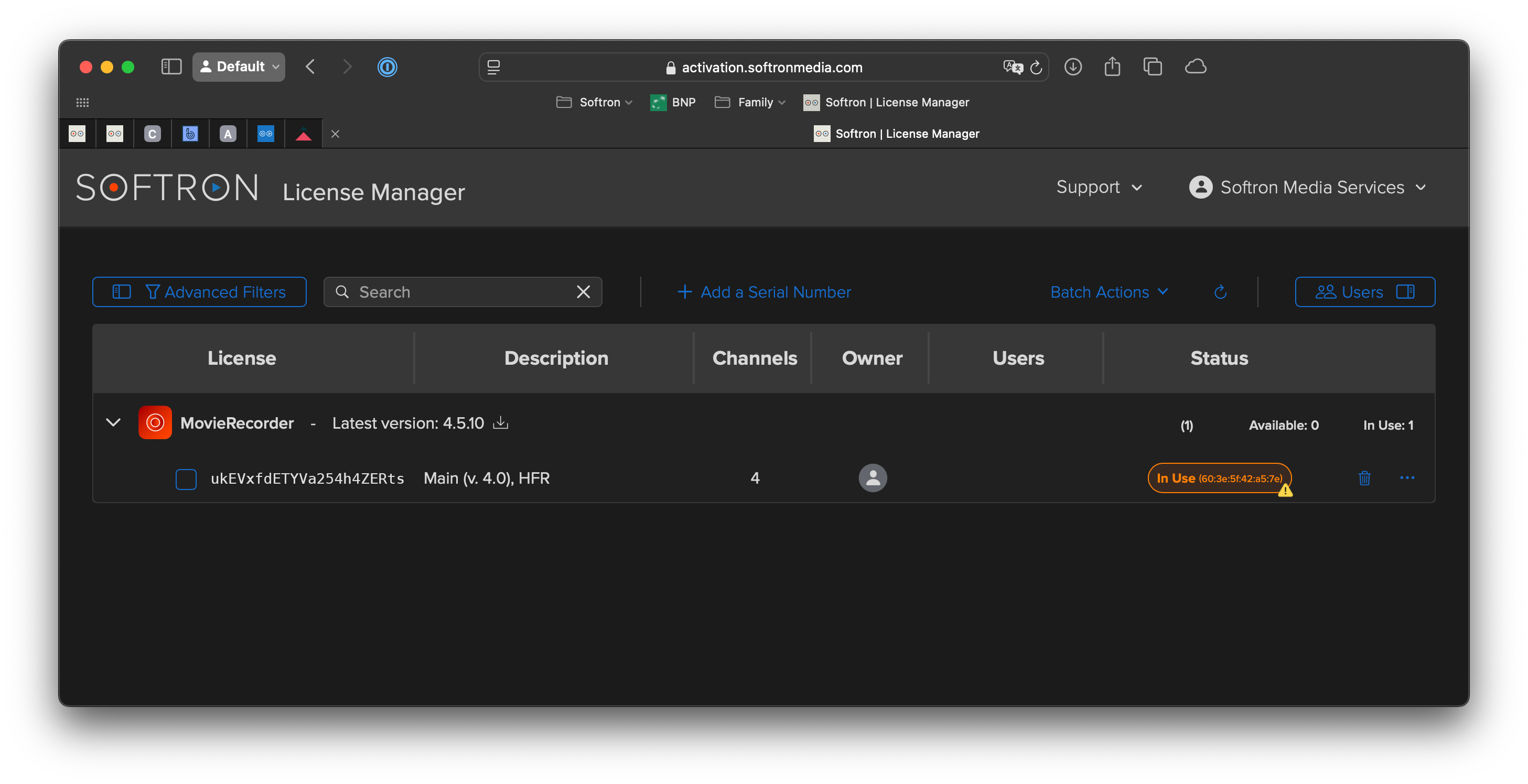Screen dimensions: 1528x784
Task: Open iCloud tabs icon
Action: 1195,67
